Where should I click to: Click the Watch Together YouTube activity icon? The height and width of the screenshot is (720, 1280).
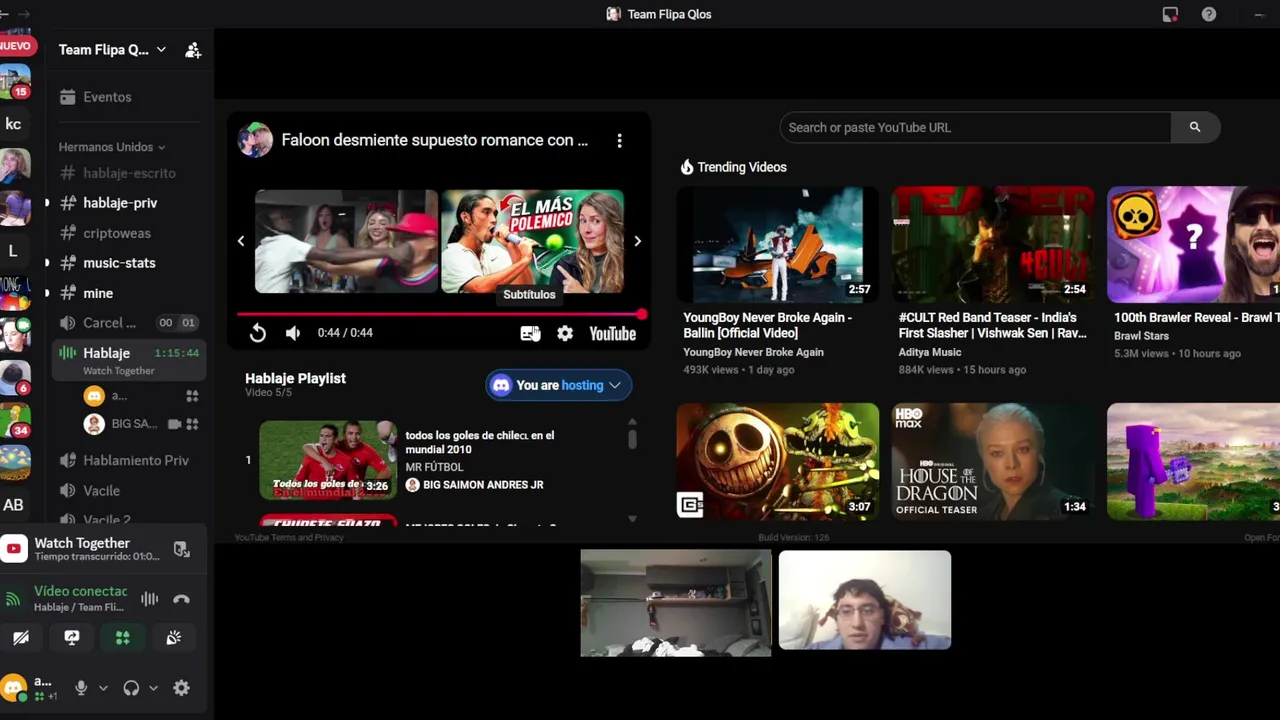coord(14,548)
